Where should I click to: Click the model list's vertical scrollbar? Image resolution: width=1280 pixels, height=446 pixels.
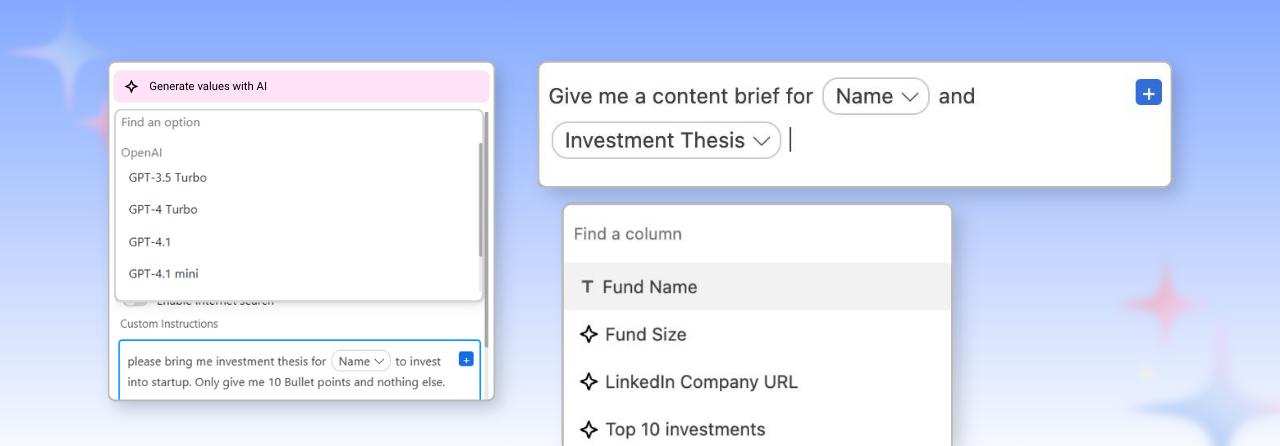coord(481,200)
